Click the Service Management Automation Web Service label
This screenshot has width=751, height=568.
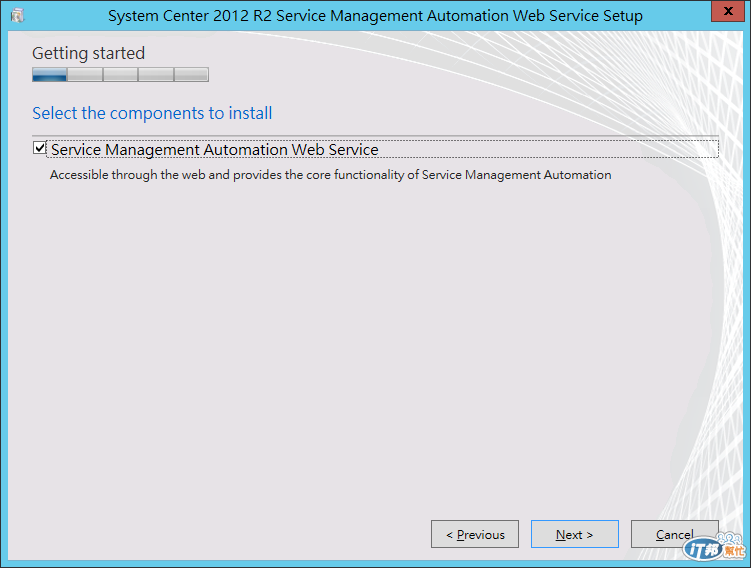pyautogui.click(x=214, y=150)
